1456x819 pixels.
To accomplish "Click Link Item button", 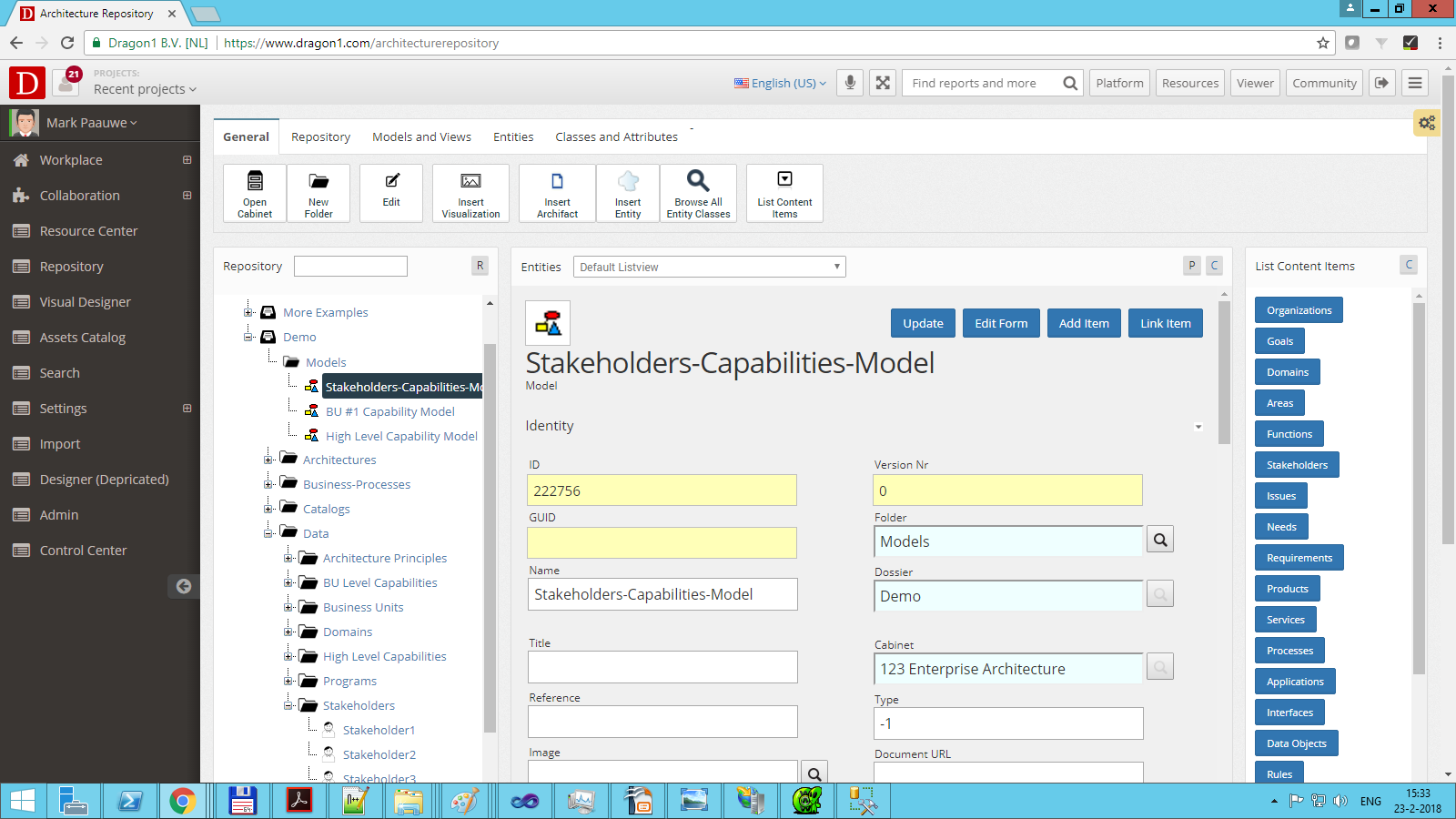I will click(x=1166, y=323).
